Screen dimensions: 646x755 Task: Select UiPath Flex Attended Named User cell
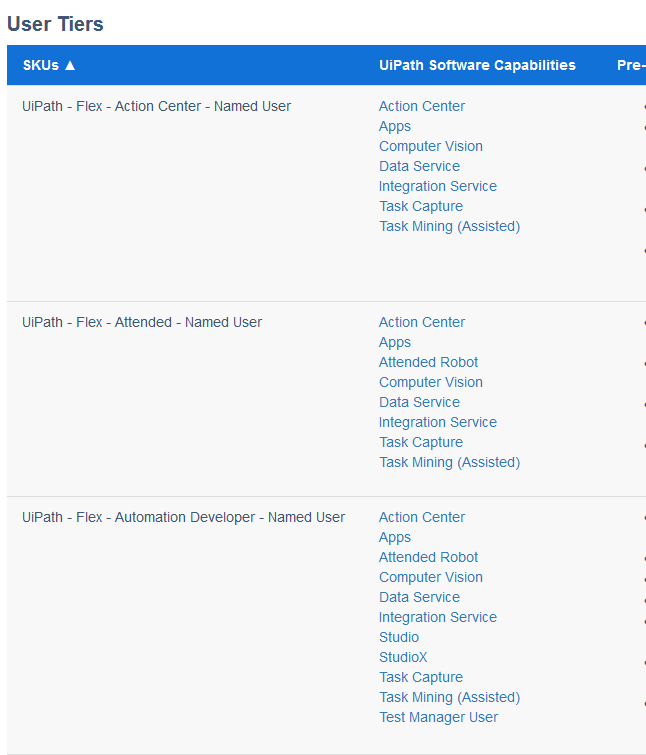pos(142,322)
